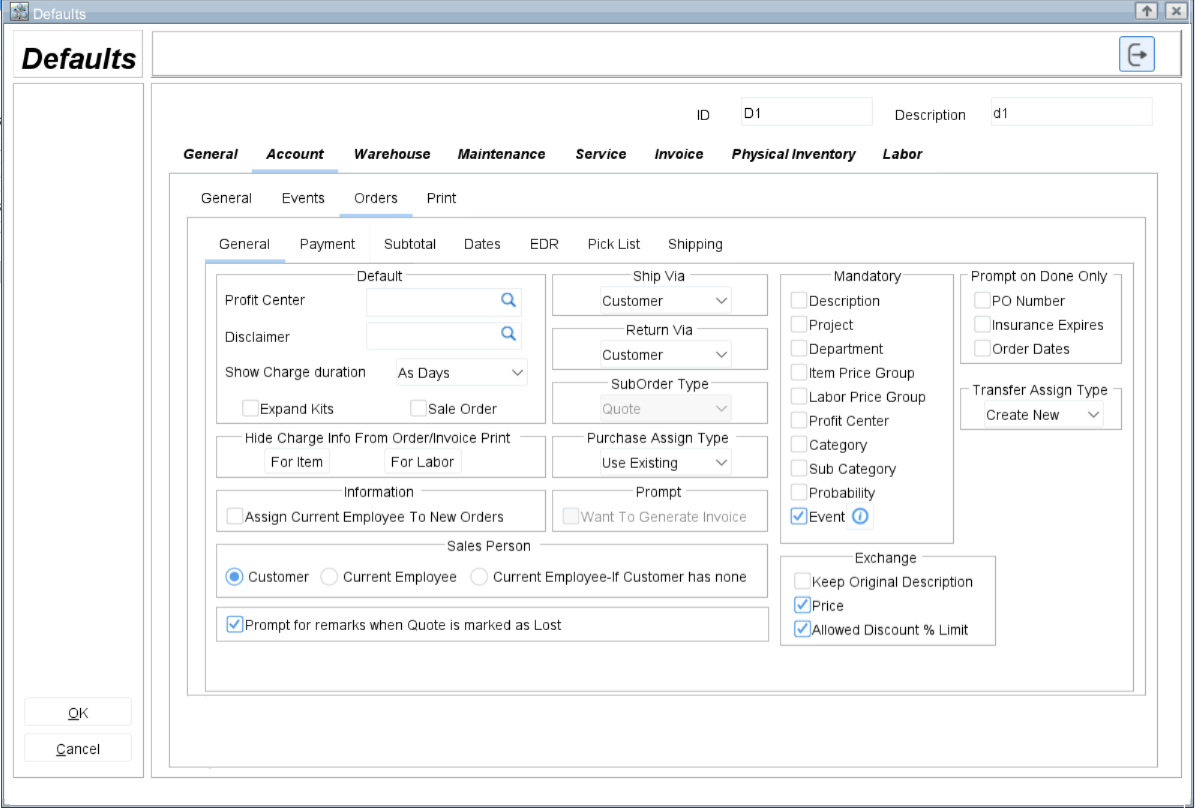Click the Cancel button

pos(78,749)
